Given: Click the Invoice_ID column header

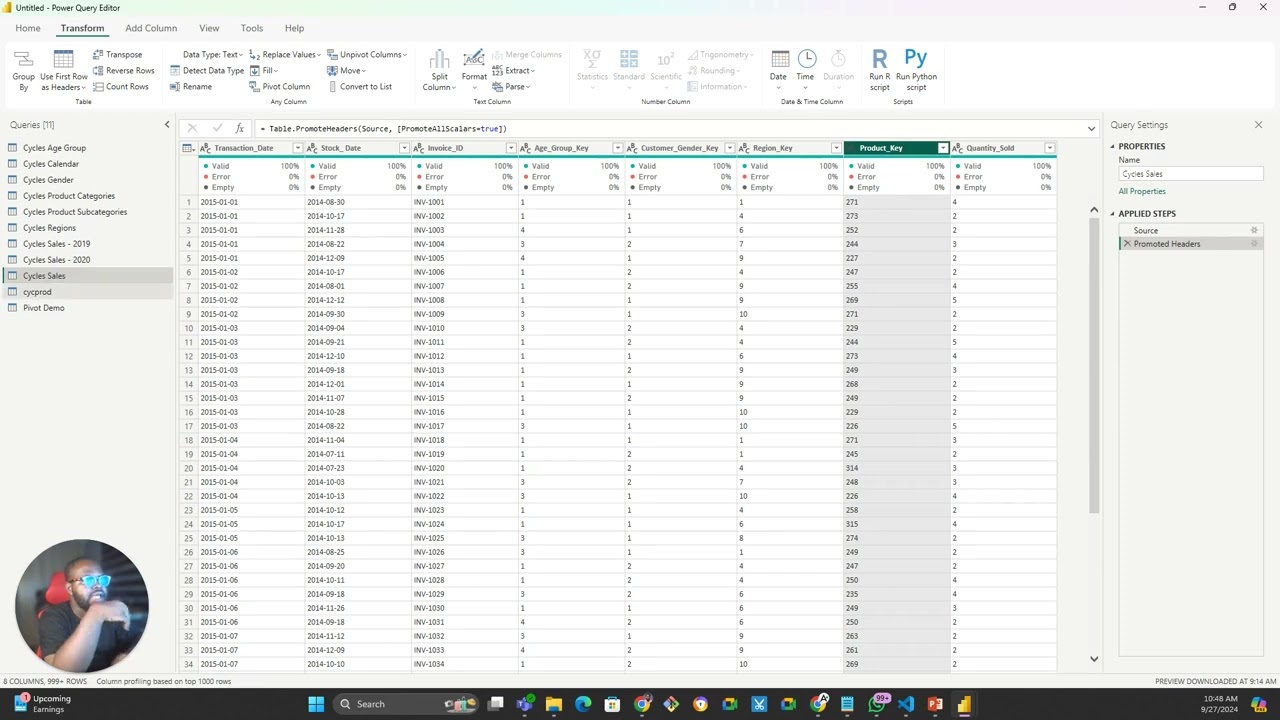Looking at the screenshot, I should 464,148.
